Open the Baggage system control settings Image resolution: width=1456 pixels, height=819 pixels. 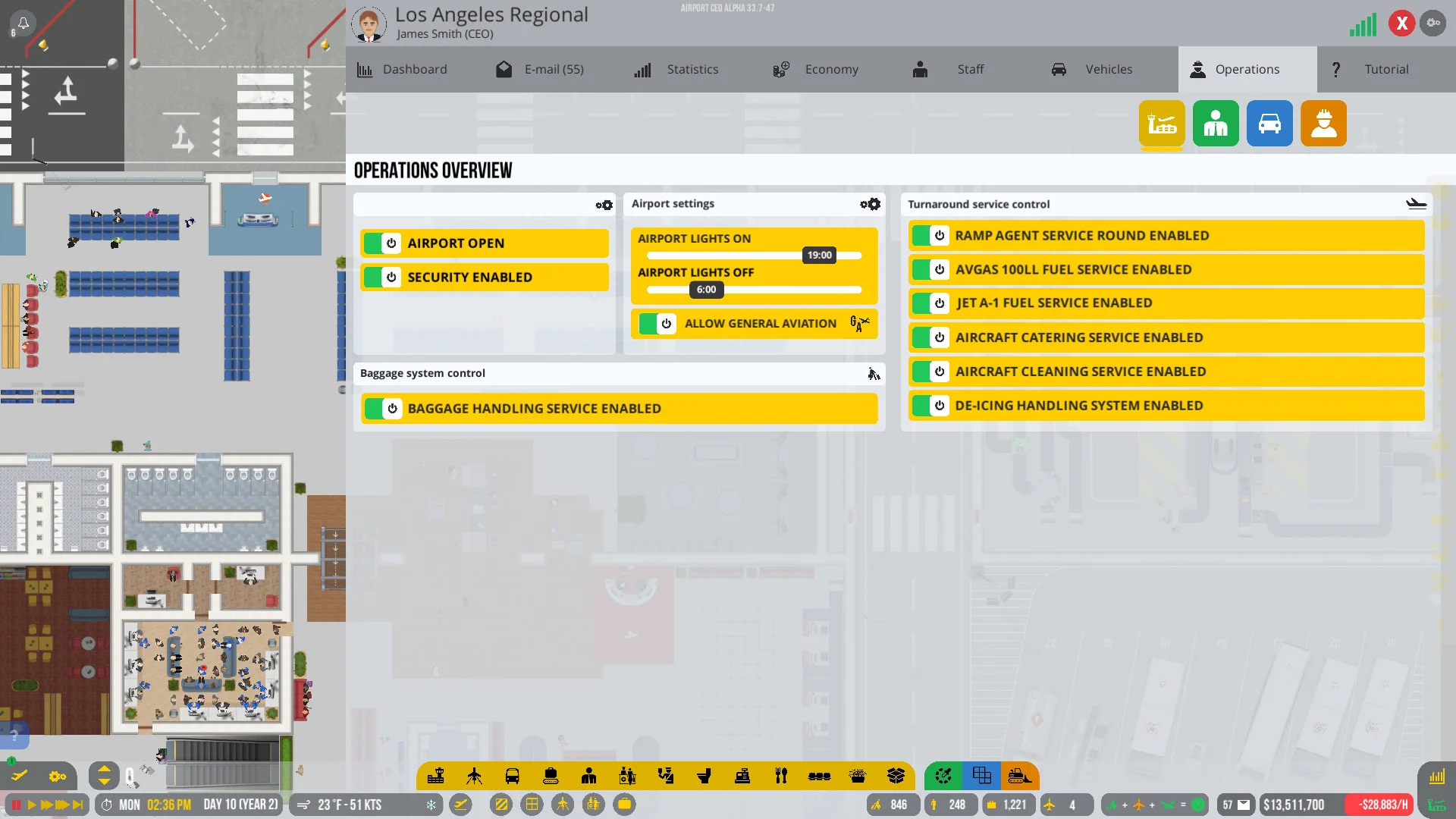873,373
